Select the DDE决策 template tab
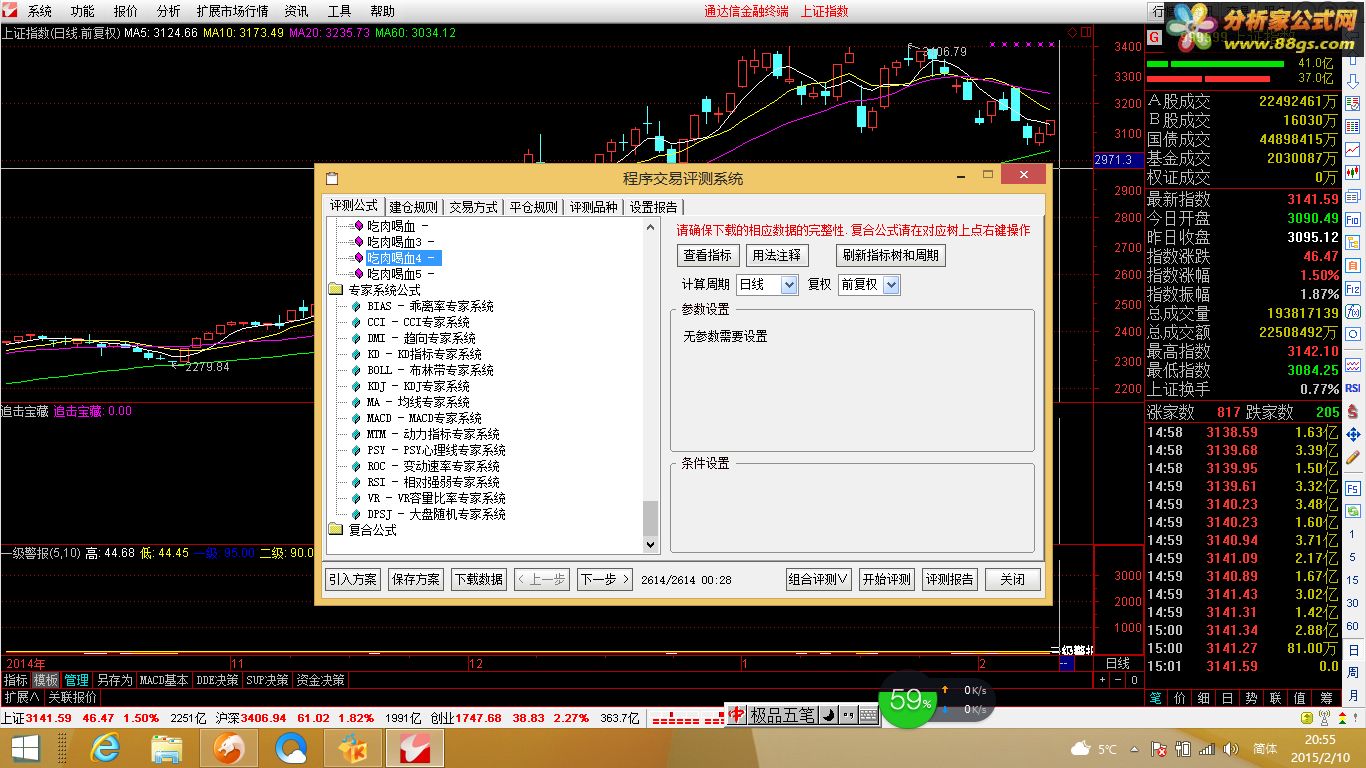 [217, 680]
